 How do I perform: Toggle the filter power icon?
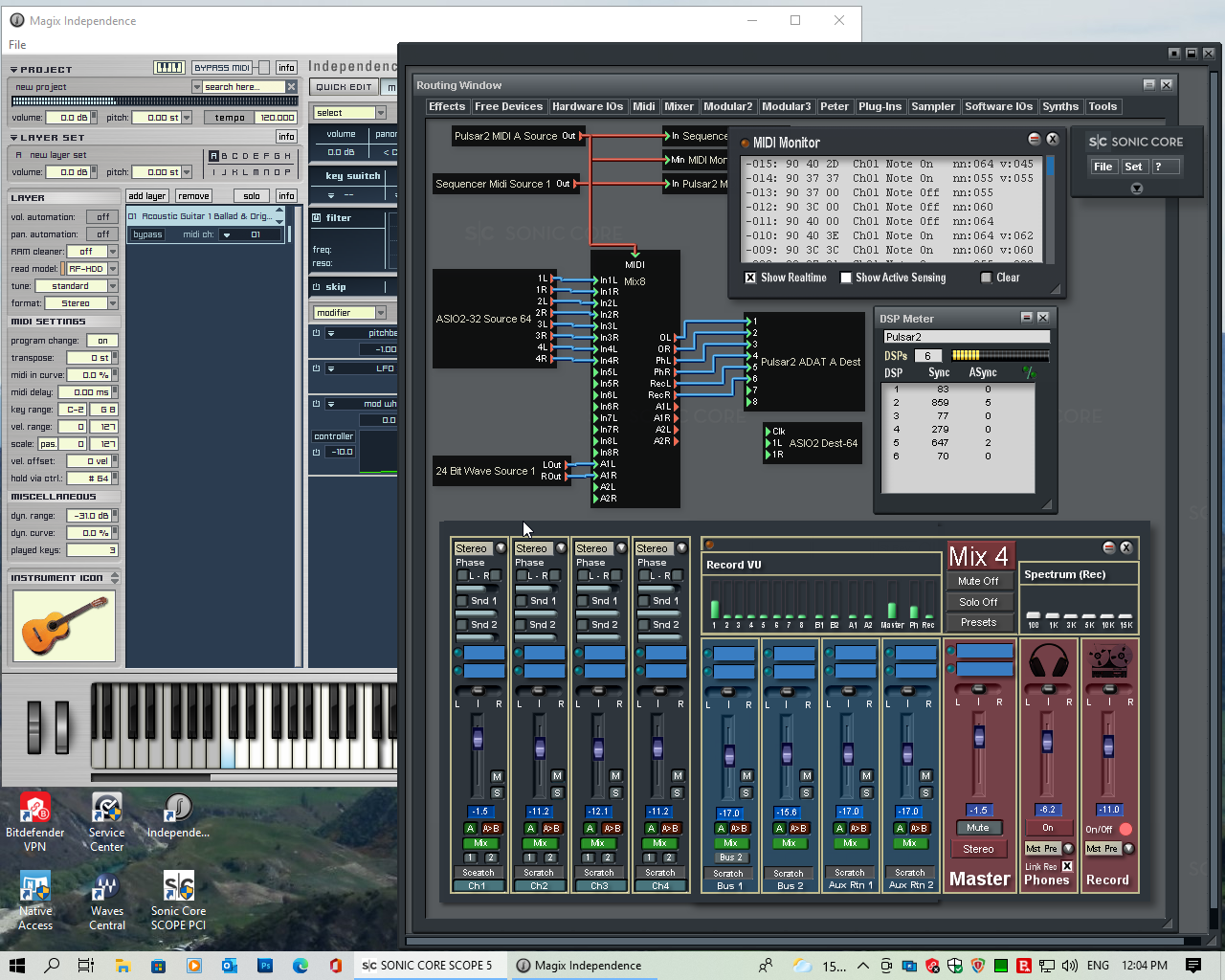coord(317,218)
